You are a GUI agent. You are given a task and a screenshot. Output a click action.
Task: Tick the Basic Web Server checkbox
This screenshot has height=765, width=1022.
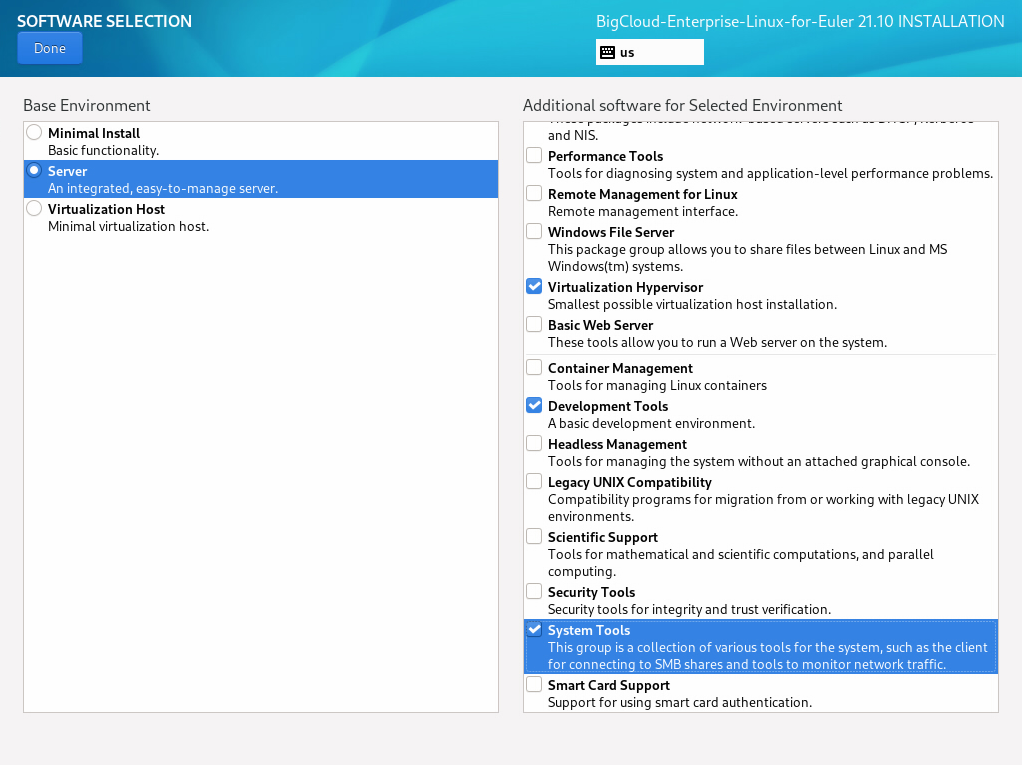(x=534, y=325)
